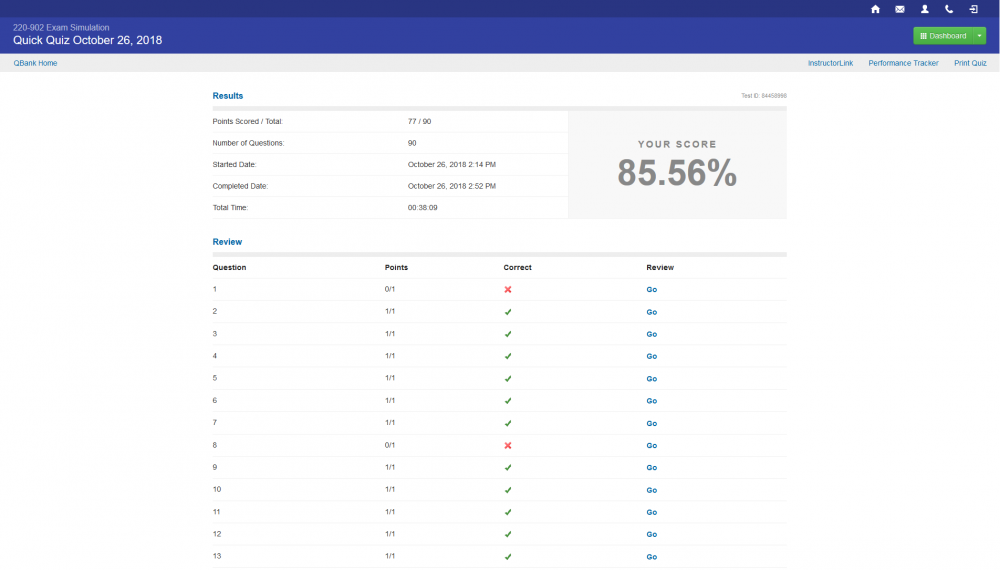Review question 13 with Go link
Screen dimensions: 1000x570
tap(651, 557)
